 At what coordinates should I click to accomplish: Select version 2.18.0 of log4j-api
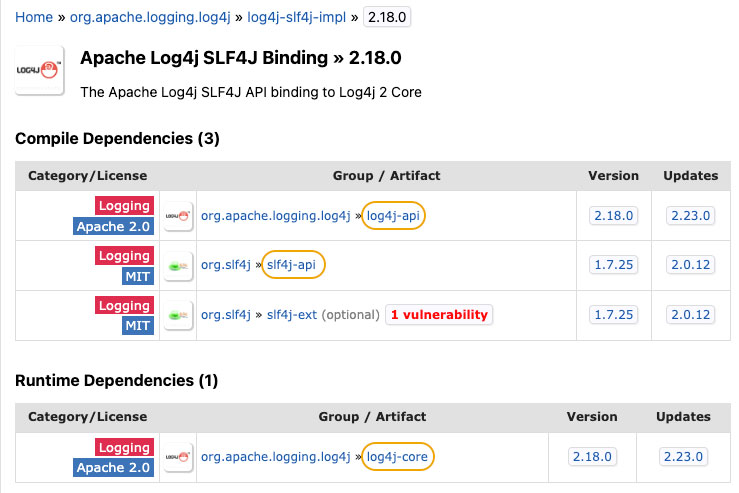(x=614, y=216)
